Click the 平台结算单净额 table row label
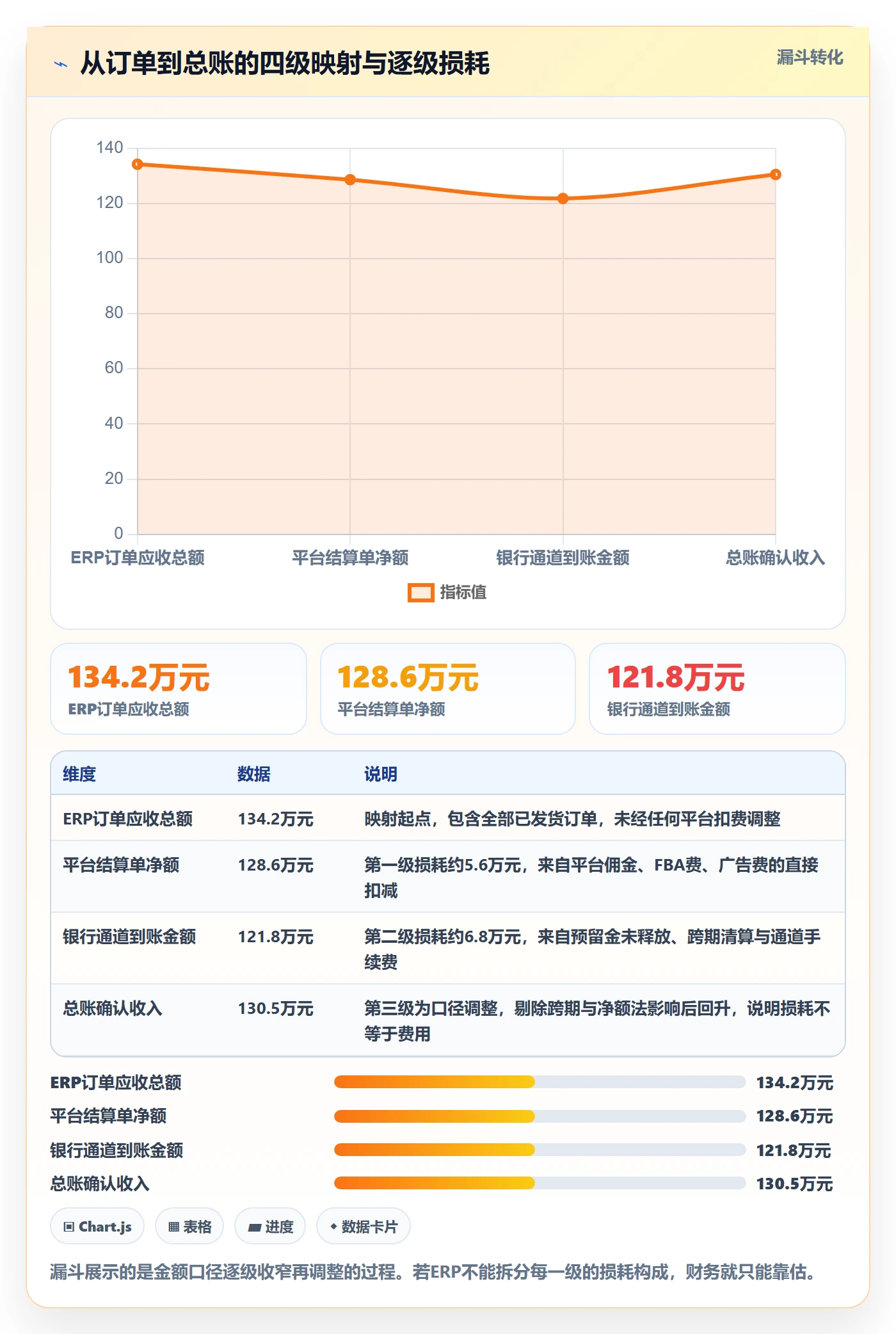 121,865
